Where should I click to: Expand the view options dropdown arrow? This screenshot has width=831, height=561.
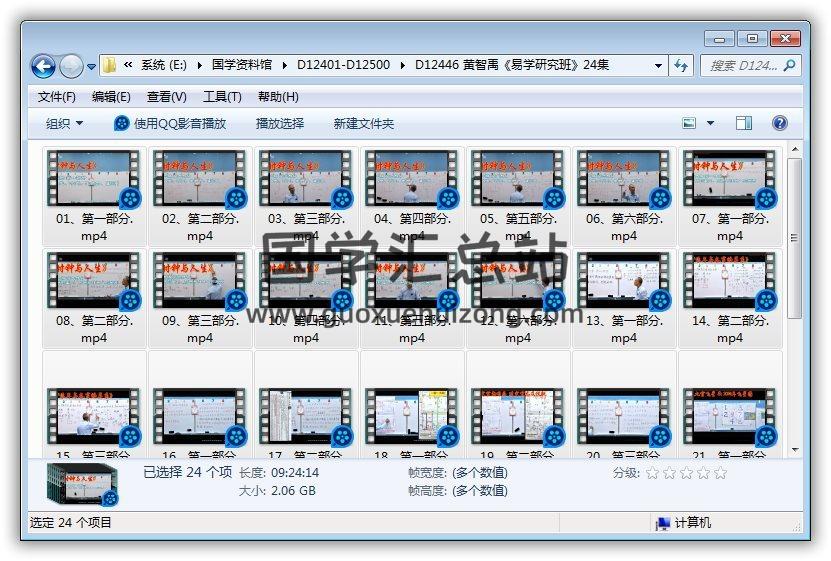pos(711,124)
